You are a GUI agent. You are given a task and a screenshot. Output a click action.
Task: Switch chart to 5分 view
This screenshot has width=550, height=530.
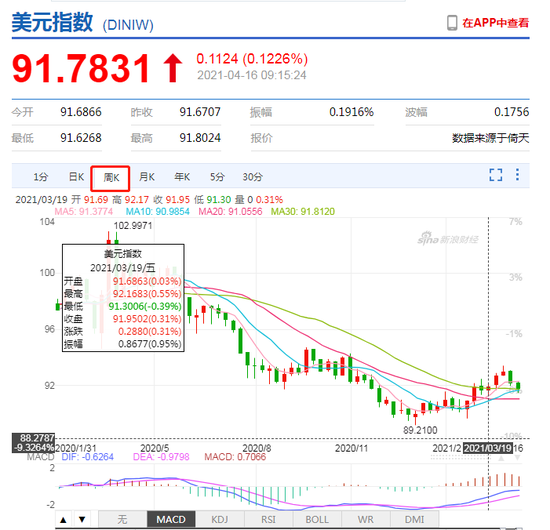pyautogui.click(x=217, y=177)
